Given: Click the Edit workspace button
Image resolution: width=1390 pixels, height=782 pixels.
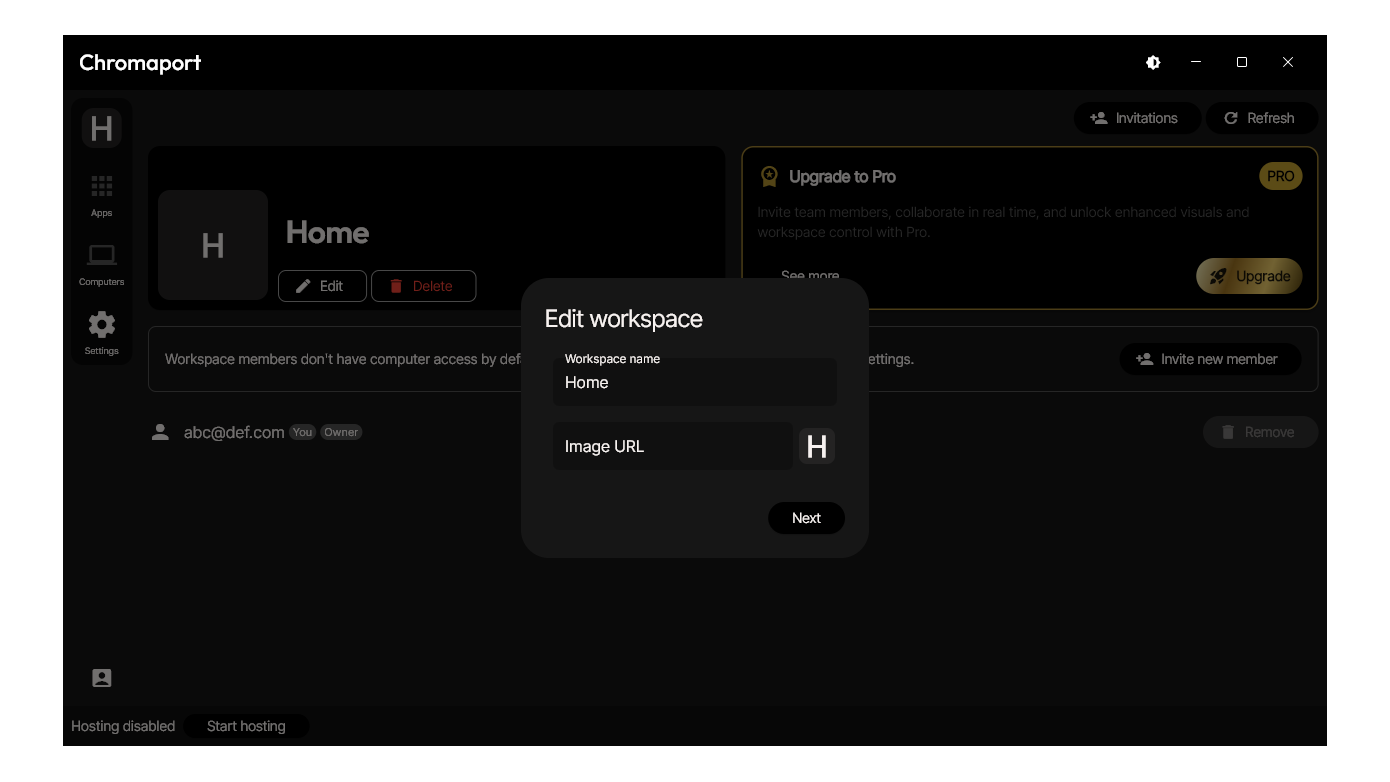Looking at the screenshot, I should (321, 286).
